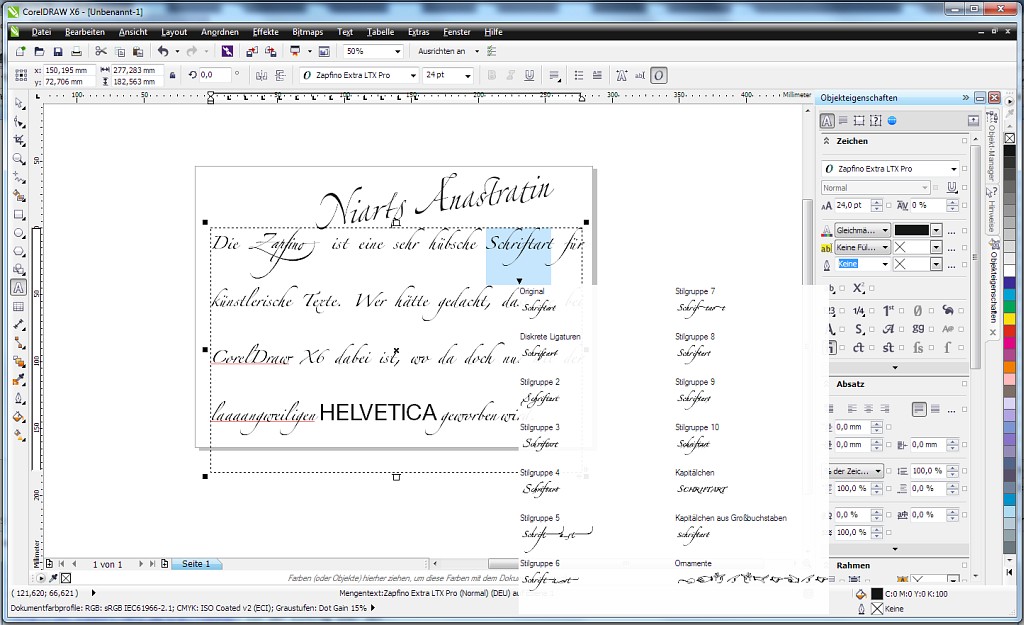Click the underline U button in property bar

[x=529, y=75]
